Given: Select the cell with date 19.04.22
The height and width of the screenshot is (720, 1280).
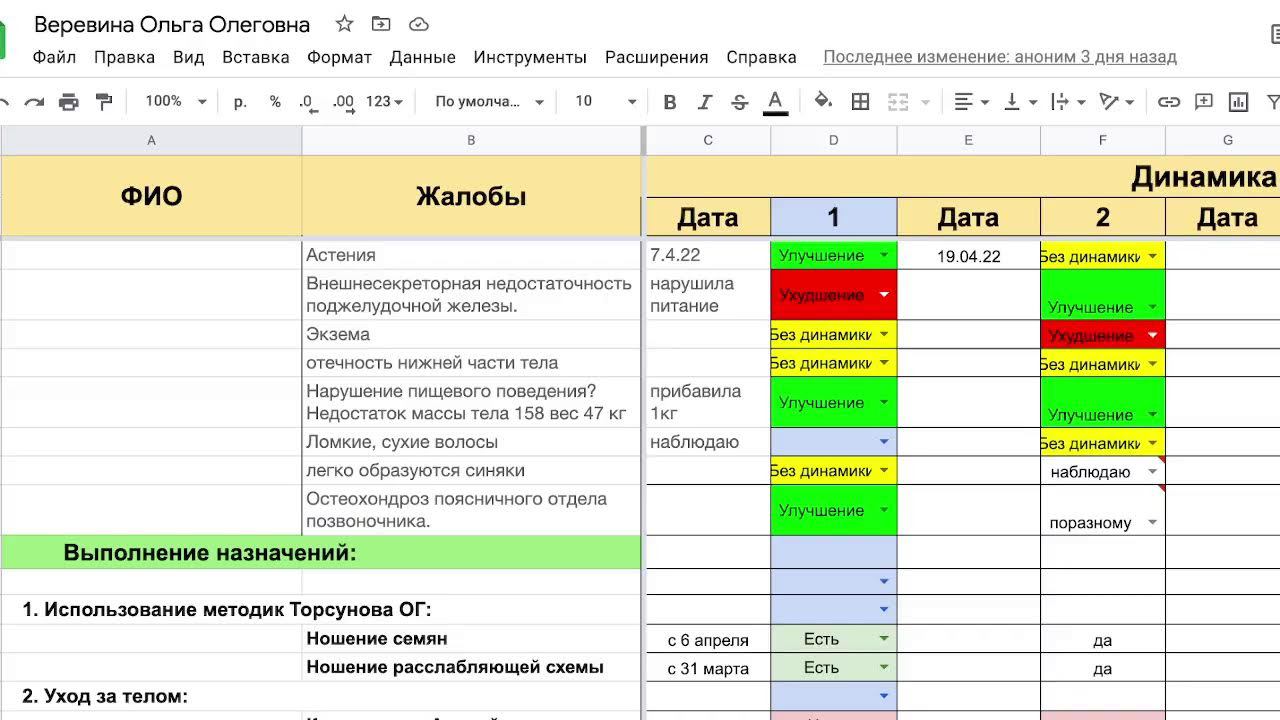Looking at the screenshot, I should 968,256.
